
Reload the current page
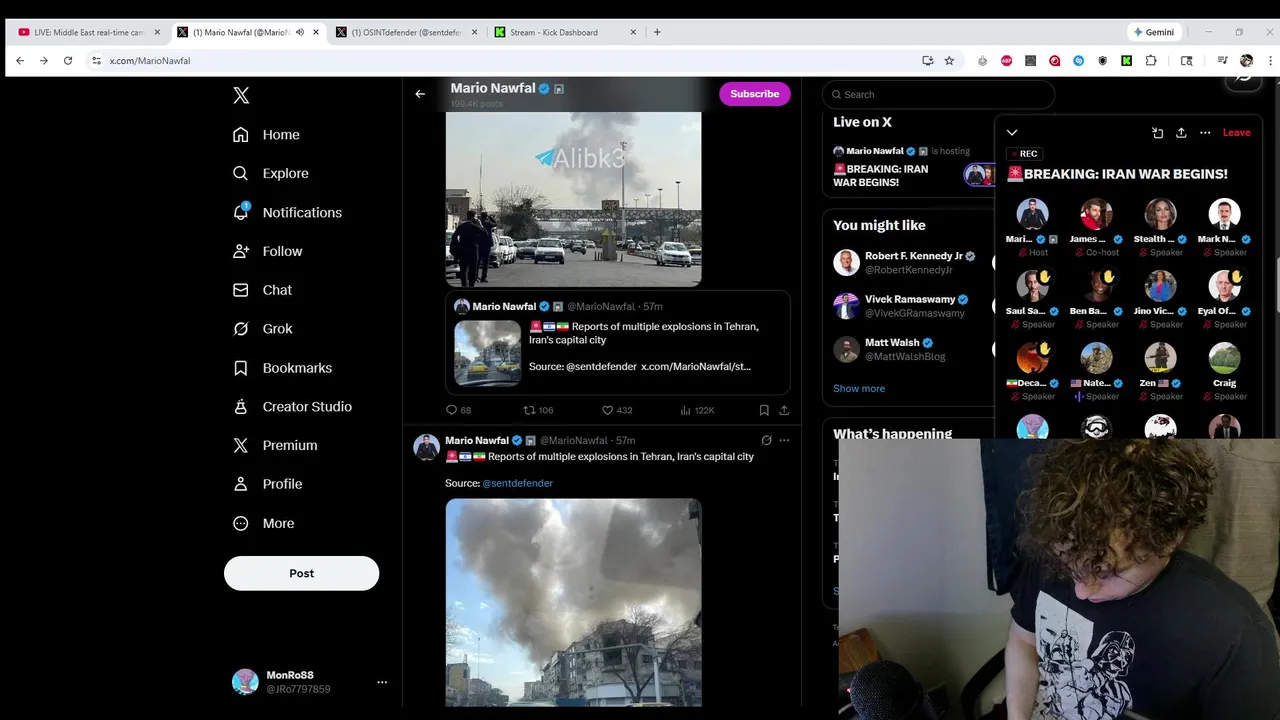[x=68, y=61]
